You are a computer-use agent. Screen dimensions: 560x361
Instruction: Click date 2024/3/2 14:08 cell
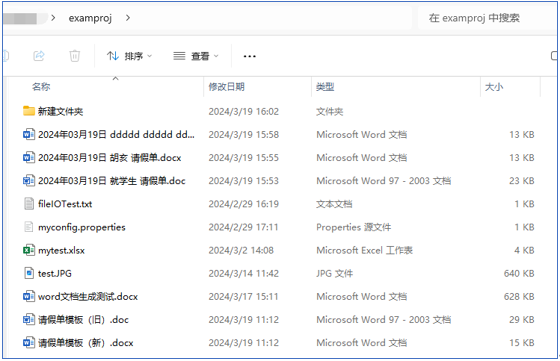241,251
